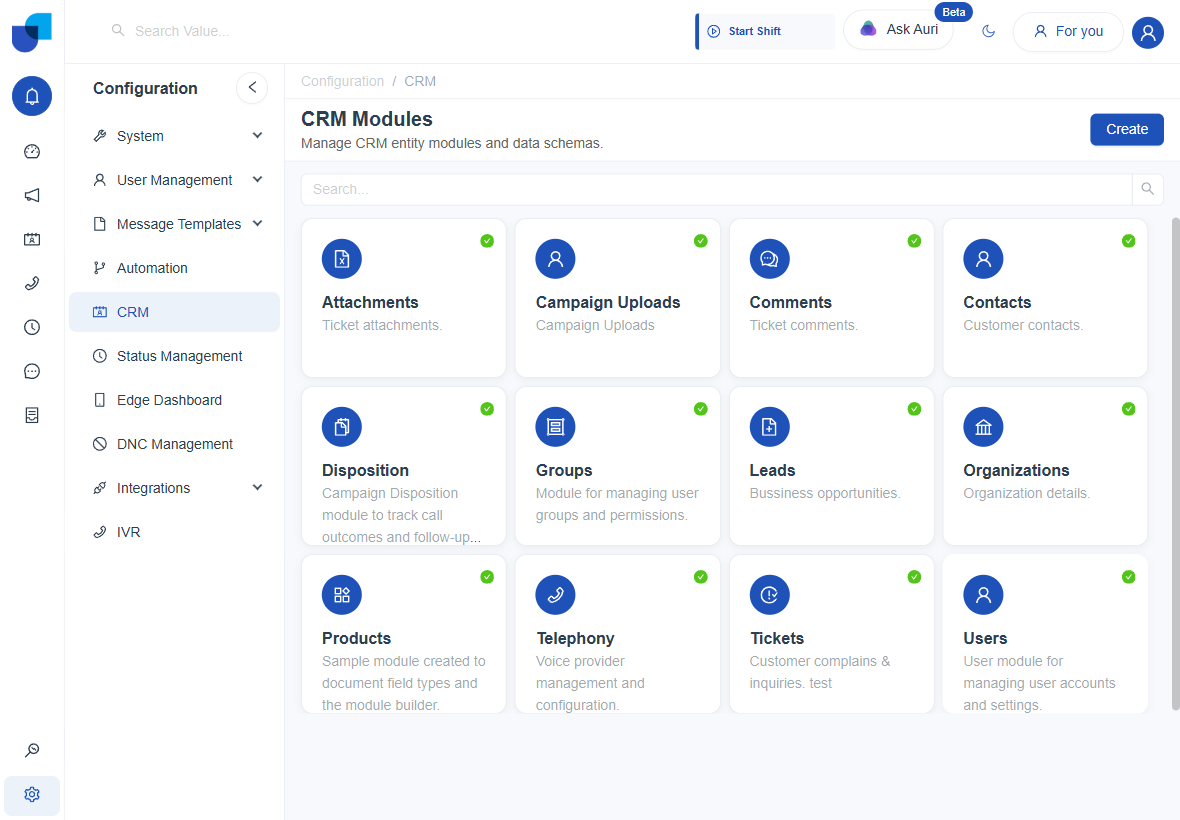Select the CRM menu item

click(175, 312)
